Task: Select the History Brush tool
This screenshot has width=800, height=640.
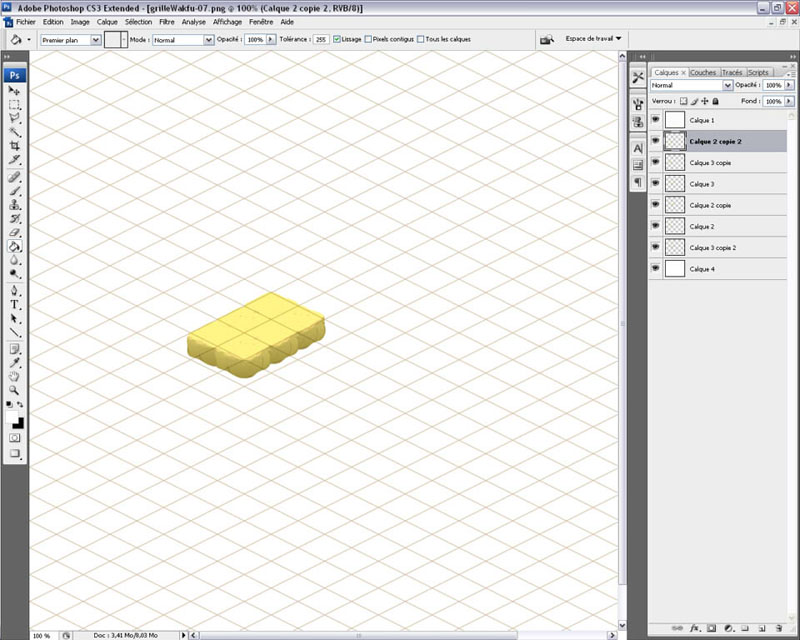Action: [x=14, y=218]
